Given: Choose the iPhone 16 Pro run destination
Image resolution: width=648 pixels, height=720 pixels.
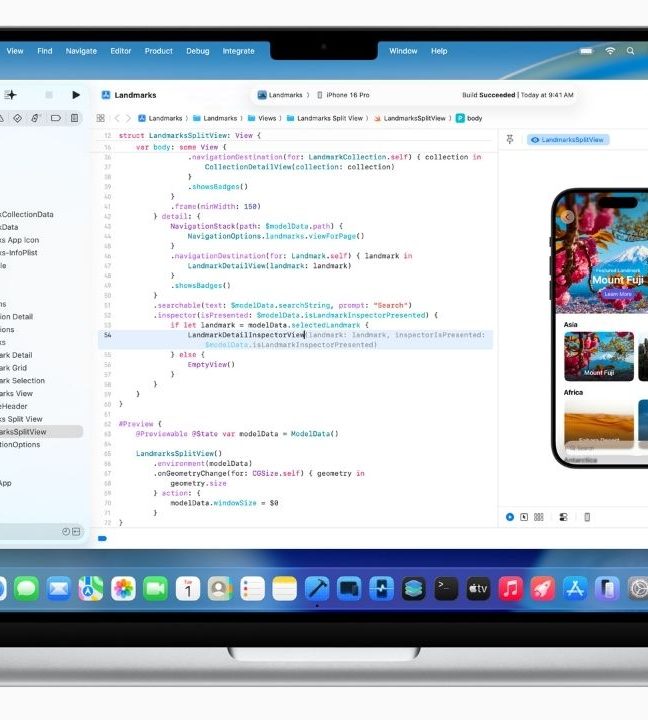Looking at the screenshot, I should click(344, 95).
